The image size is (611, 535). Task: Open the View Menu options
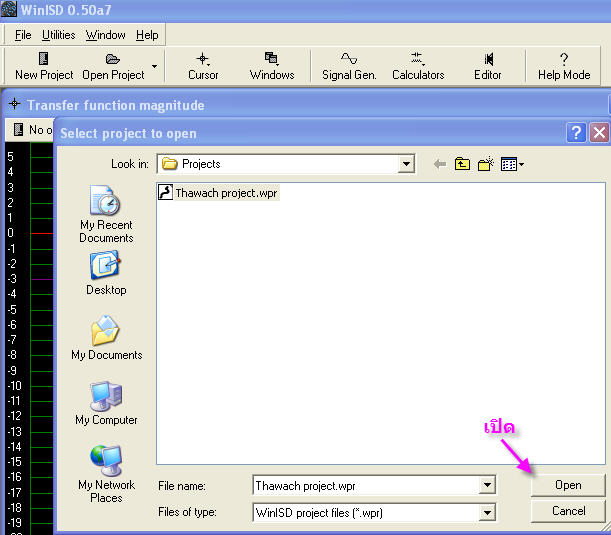point(512,164)
